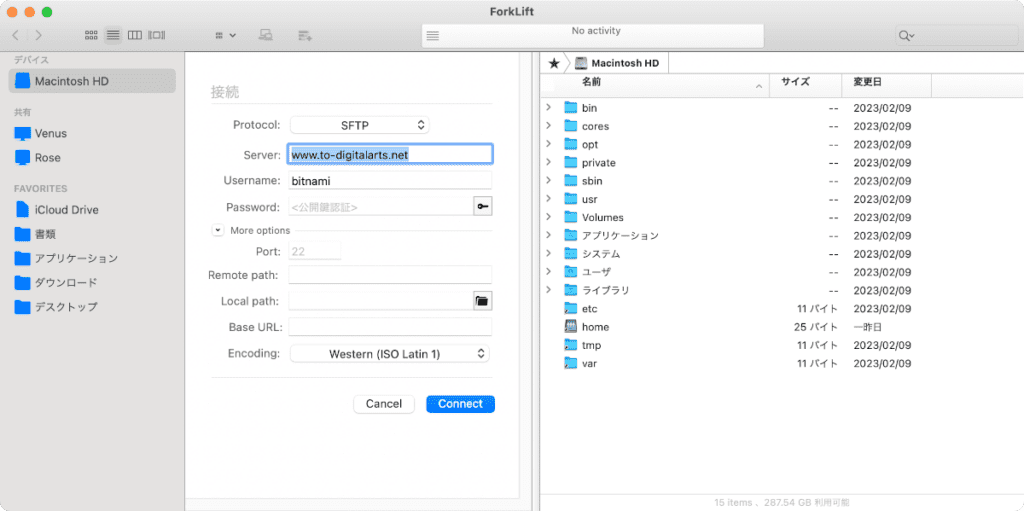Expand the sbin folder

tap(549, 180)
